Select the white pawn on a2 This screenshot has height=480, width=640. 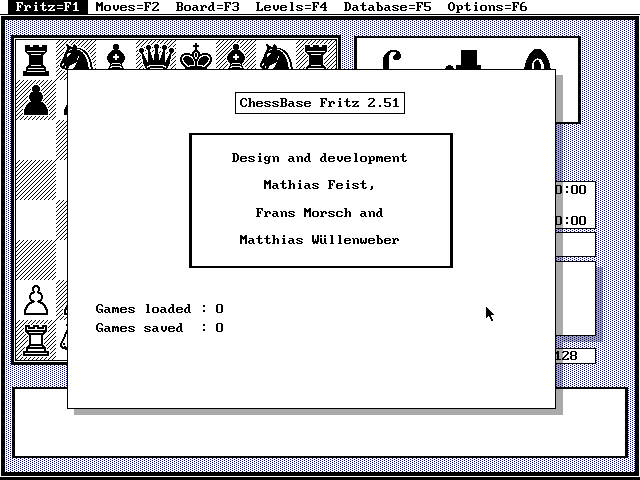[x=36, y=300]
